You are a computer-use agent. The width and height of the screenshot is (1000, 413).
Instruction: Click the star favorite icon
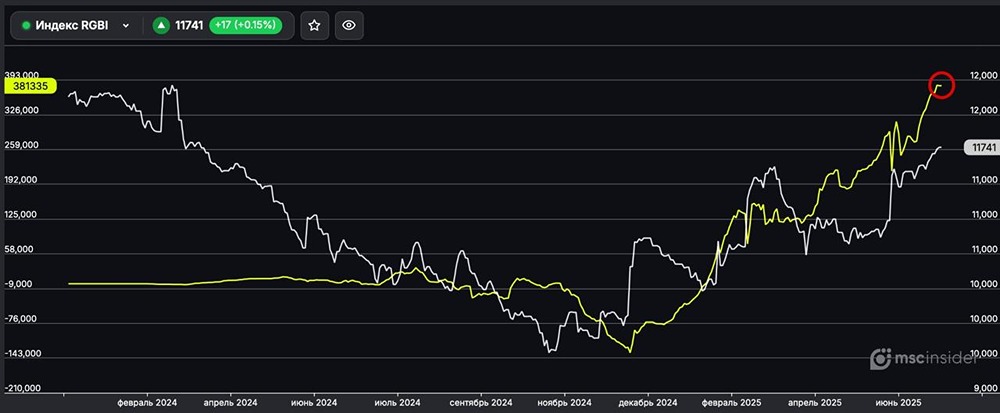pos(314,26)
